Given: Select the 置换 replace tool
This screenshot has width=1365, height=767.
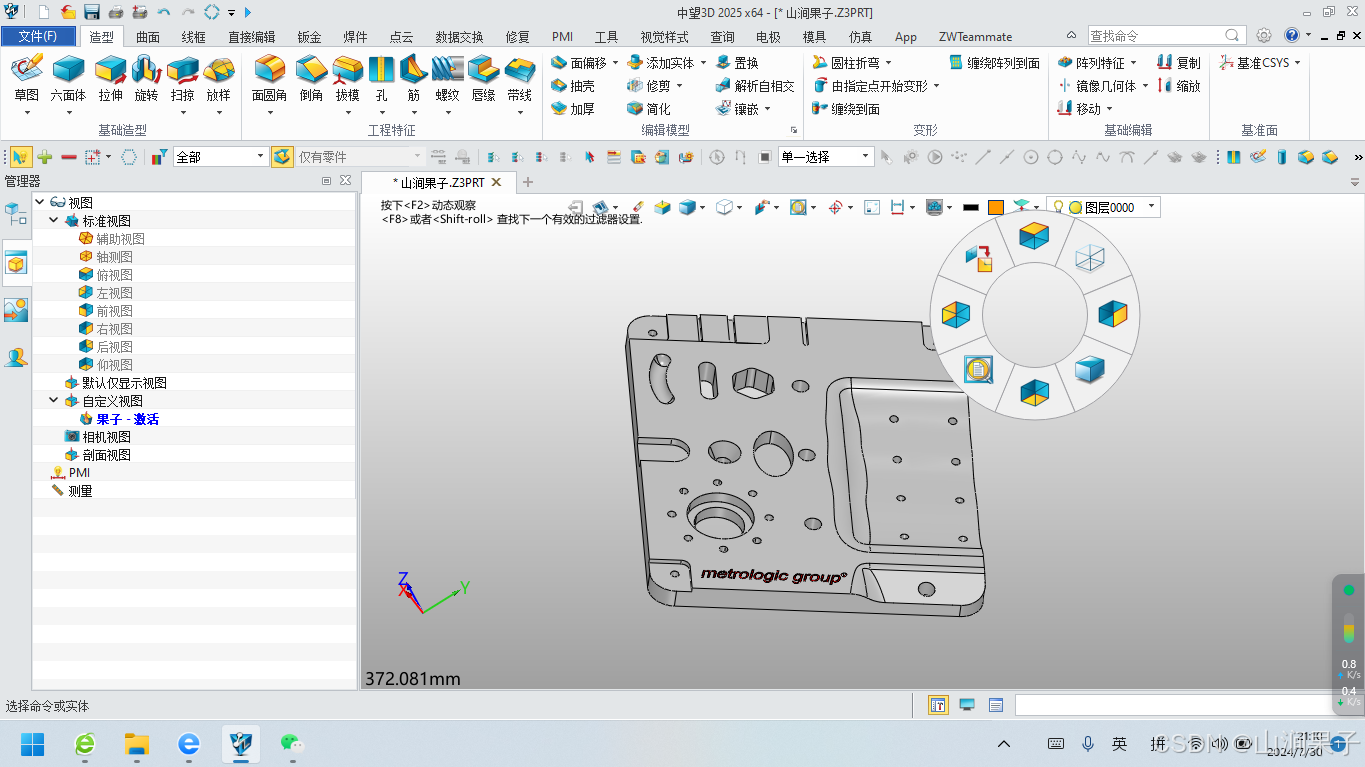Looking at the screenshot, I should tap(736, 63).
